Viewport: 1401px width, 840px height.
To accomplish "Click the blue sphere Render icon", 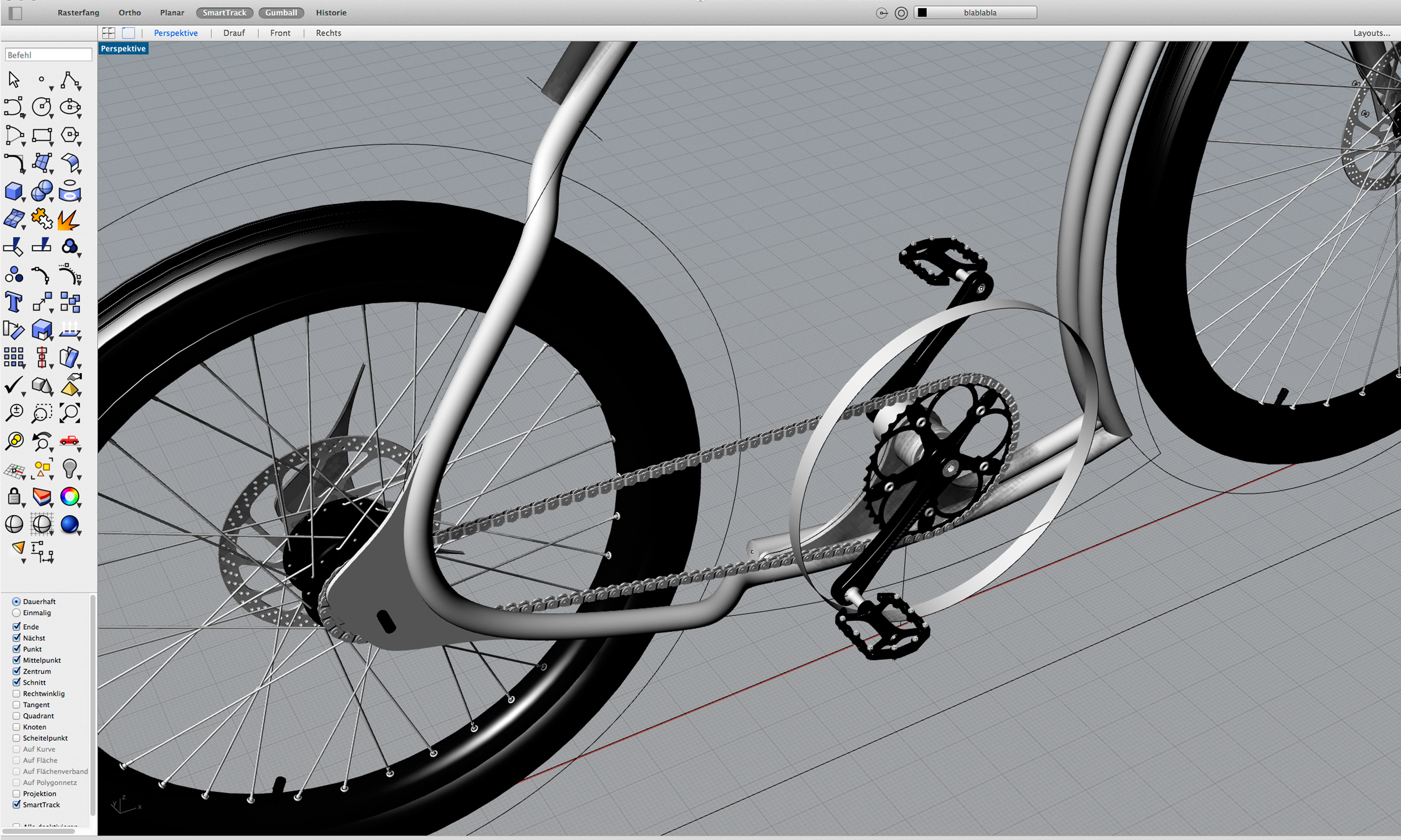I will [x=70, y=525].
